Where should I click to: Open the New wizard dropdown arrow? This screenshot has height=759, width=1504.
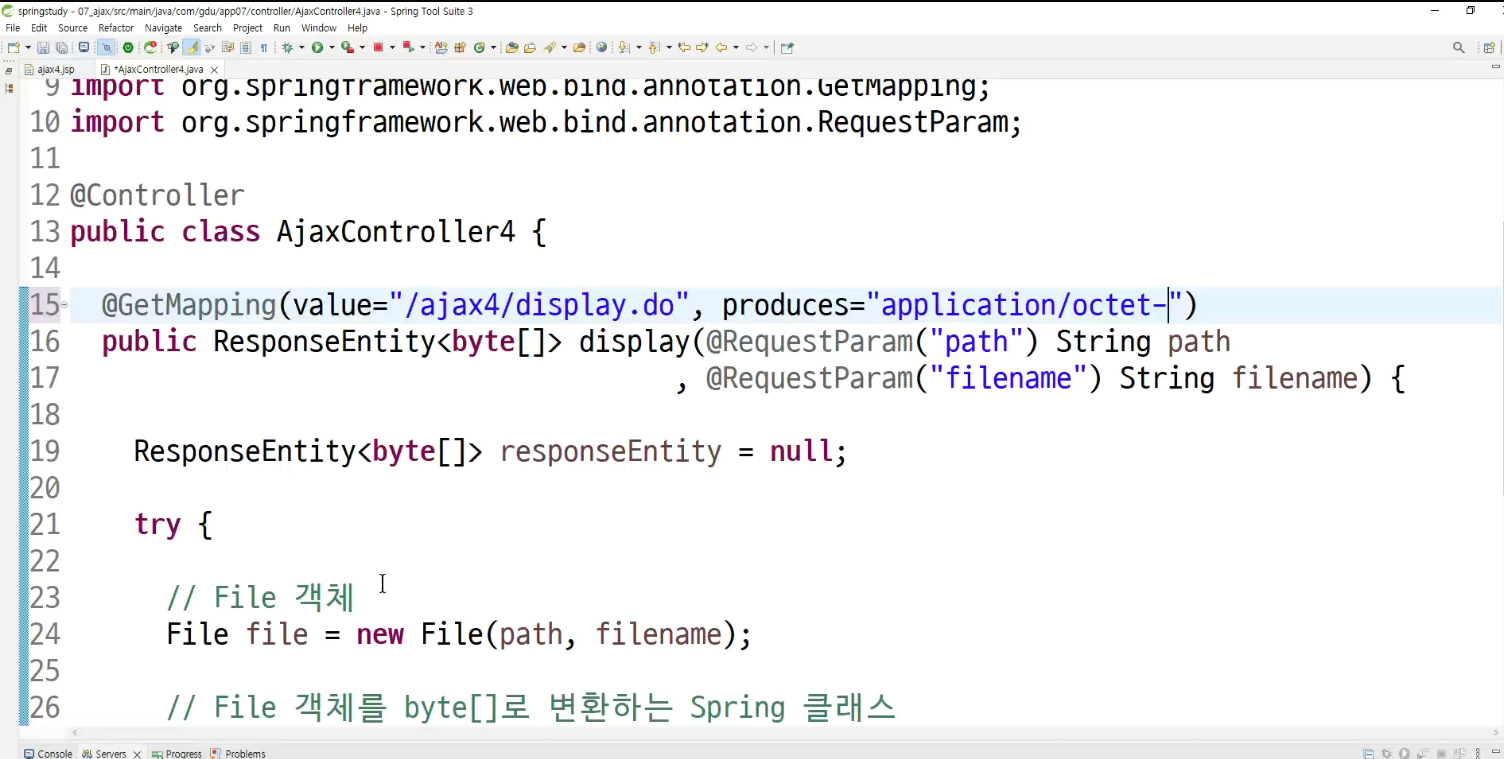pyautogui.click(x=28, y=47)
